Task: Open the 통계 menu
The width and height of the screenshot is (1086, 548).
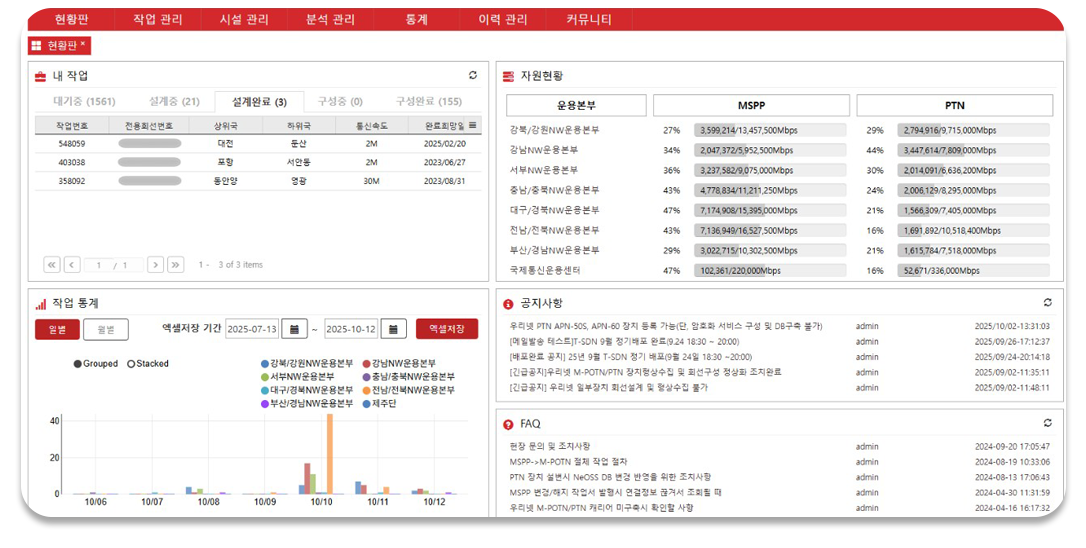Action: pyautogui.click(x=416, y=19)
